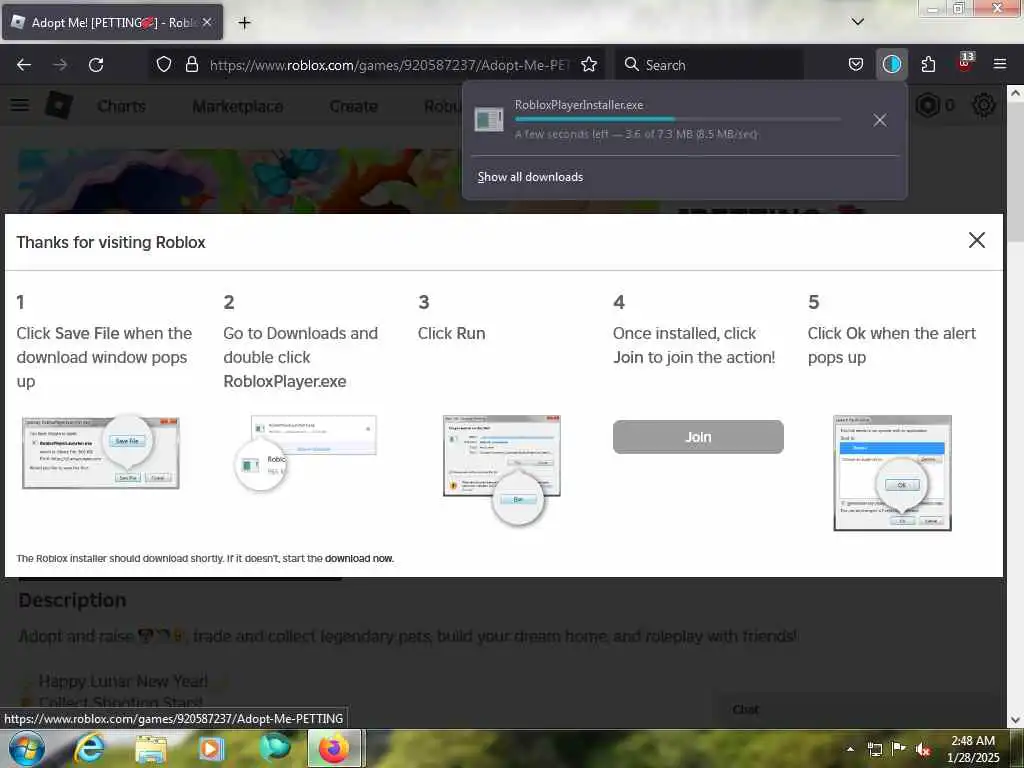Click the download progress bar
The image size is (1024, 768).
point(677,119)
